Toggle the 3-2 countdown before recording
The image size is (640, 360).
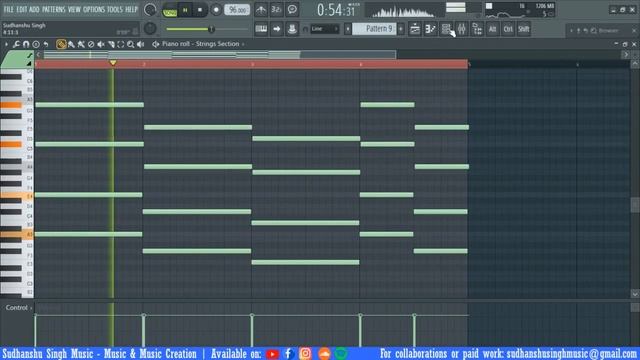coord(276,9)
